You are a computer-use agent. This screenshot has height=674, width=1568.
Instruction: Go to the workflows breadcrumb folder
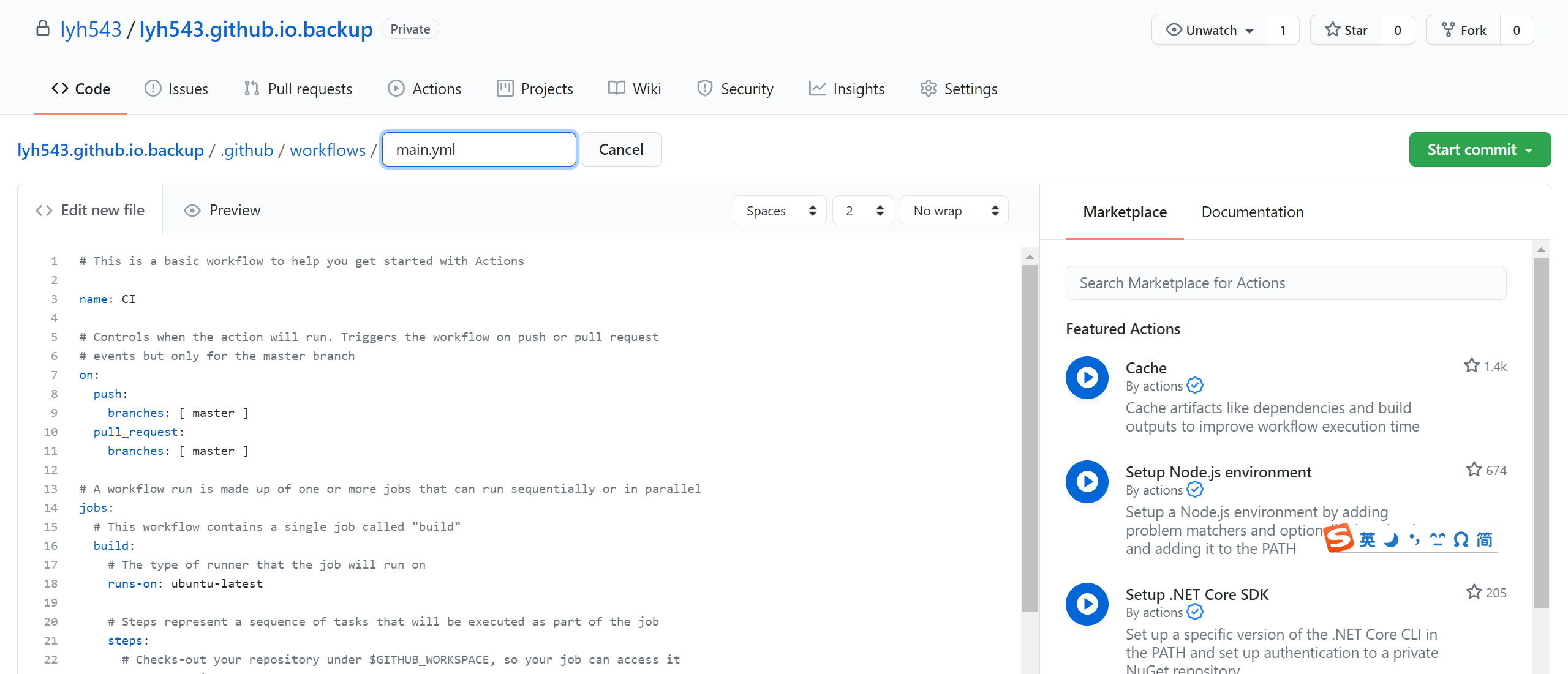[328, 150]
